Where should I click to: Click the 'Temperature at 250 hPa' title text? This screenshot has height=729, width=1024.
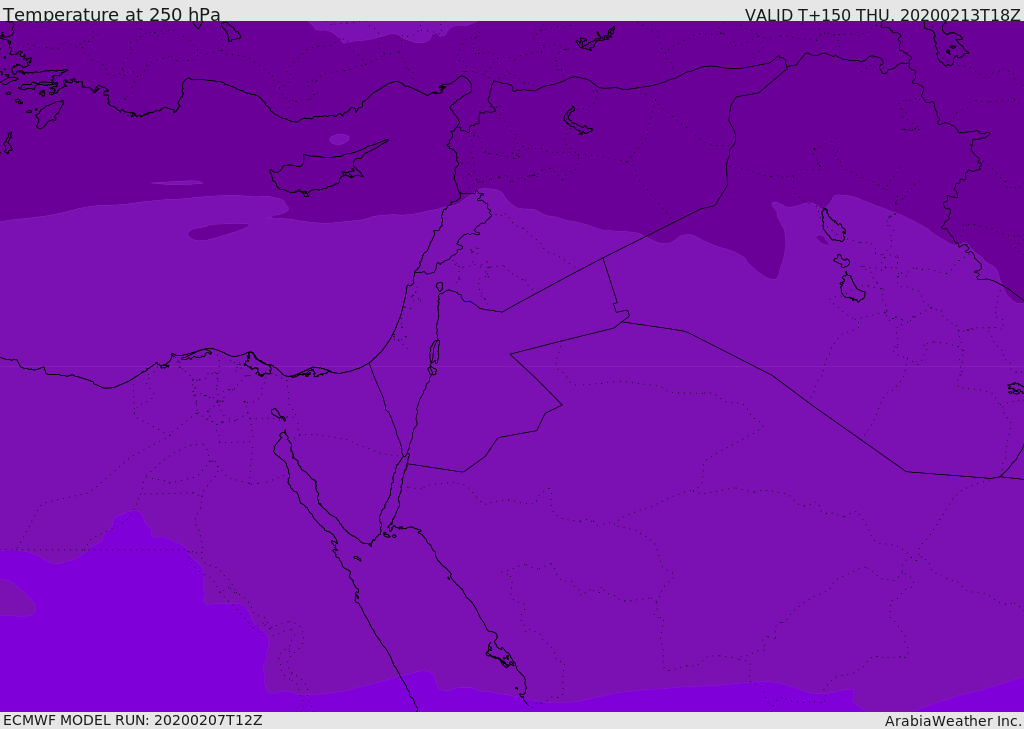[x=112, y=14]
